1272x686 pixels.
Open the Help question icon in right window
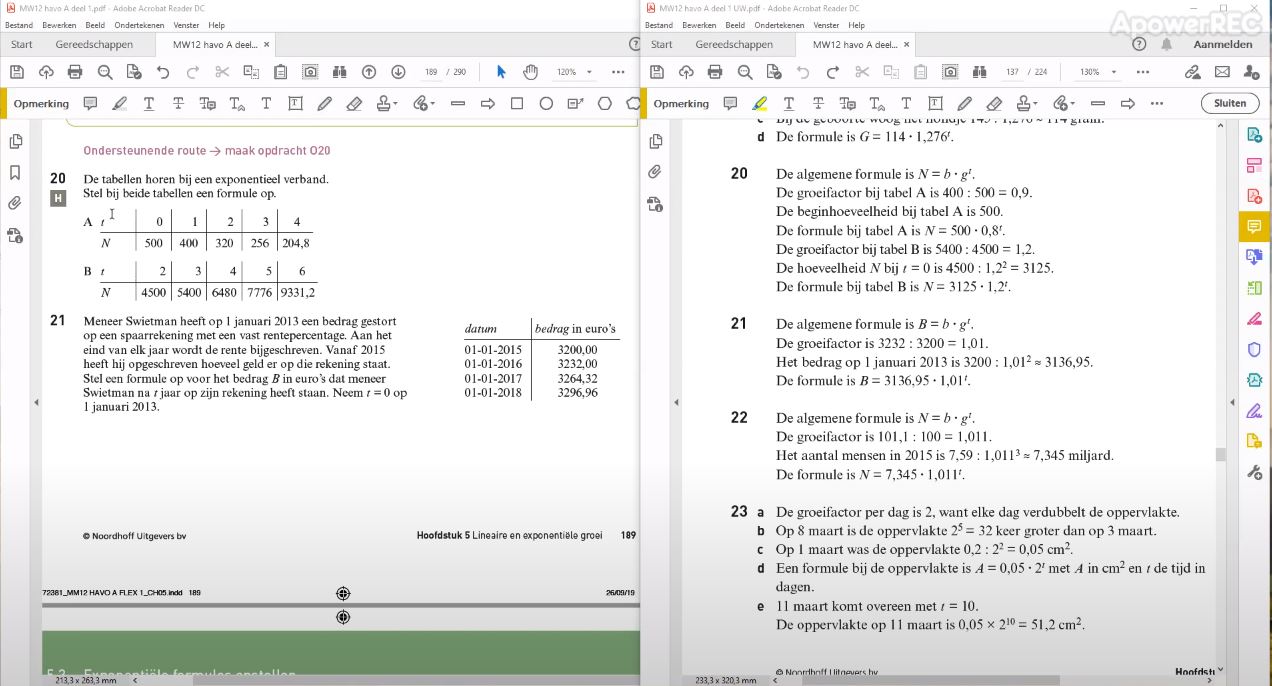pyautogui.click(x=1139, y=44)
